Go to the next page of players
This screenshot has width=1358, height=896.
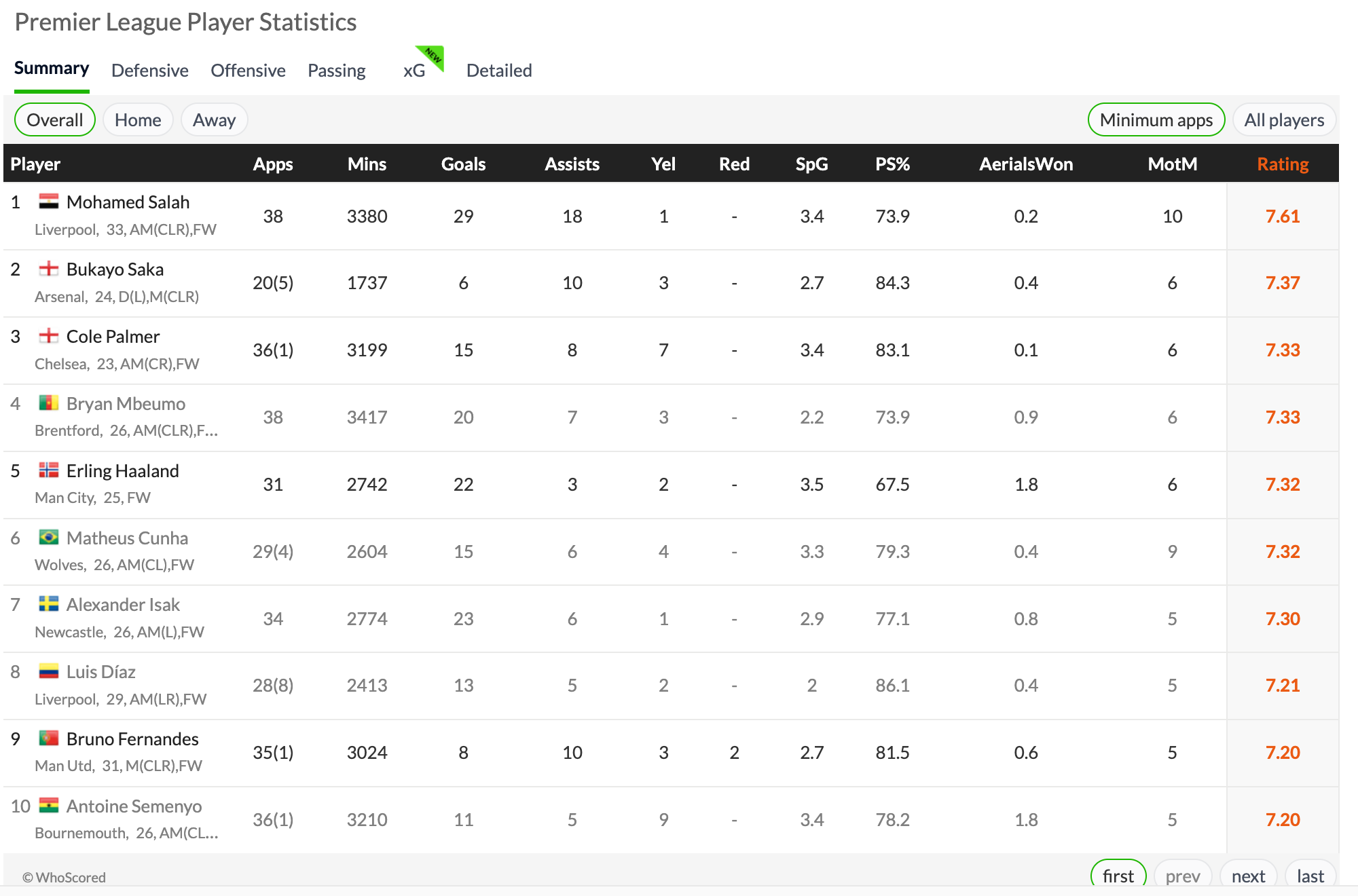click(1248, 876)
